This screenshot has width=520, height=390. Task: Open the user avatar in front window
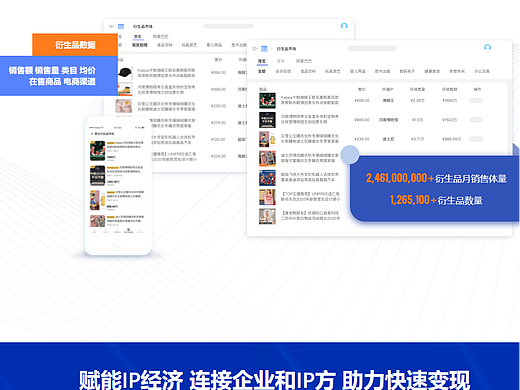coord(487,48)
